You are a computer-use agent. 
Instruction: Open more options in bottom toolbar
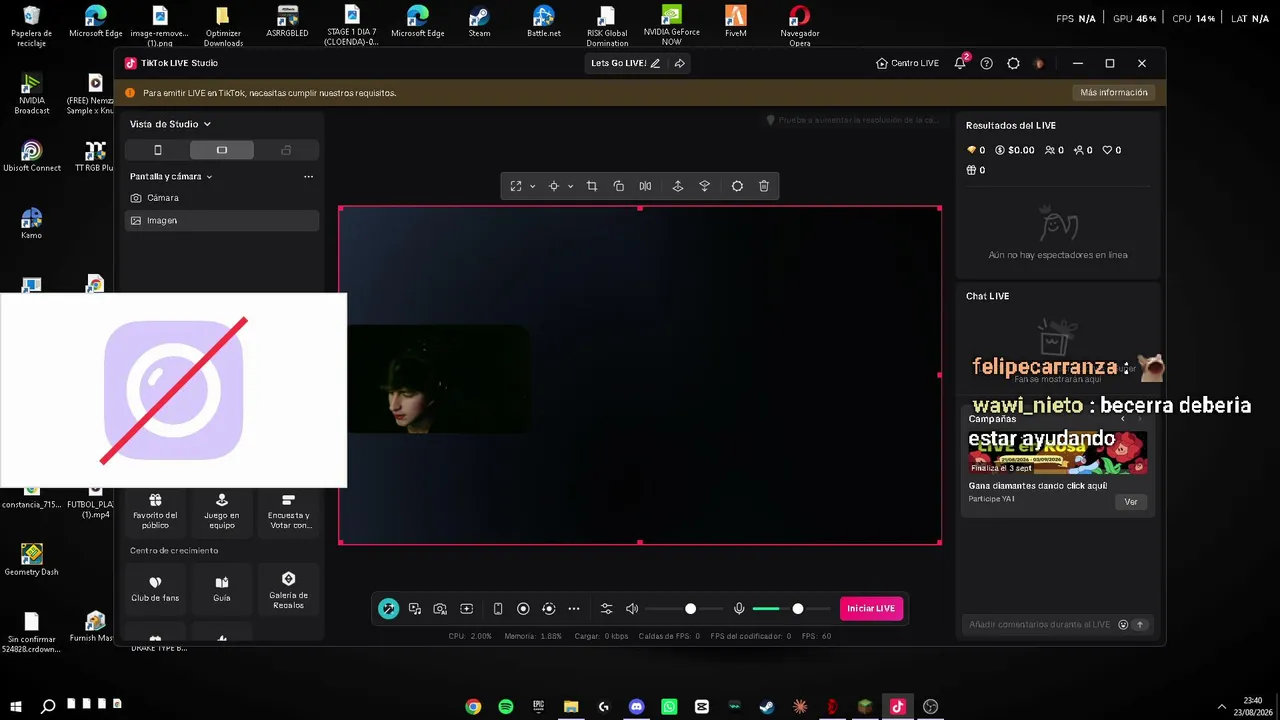(574, 608)
